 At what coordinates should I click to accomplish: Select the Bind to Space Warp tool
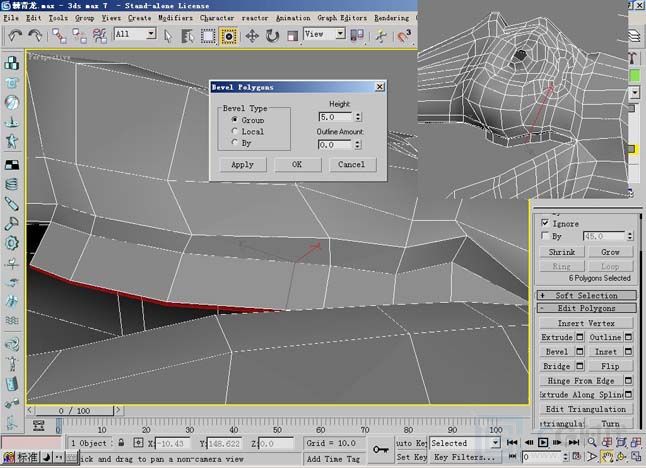[100, 36]
